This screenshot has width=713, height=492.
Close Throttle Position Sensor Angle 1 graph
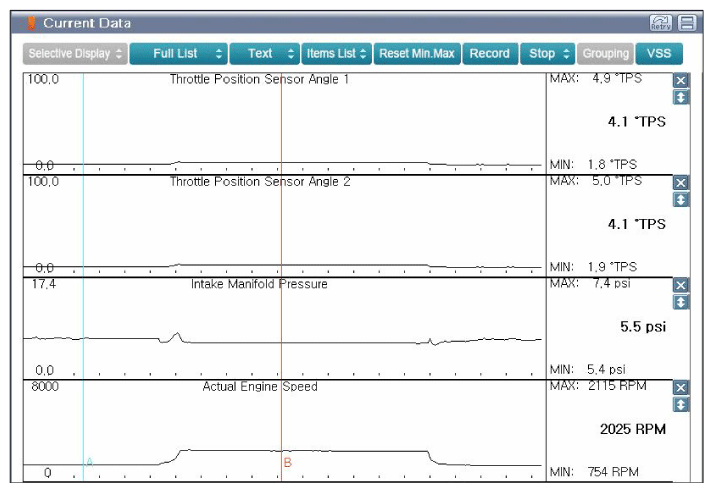tap(680, 80)
